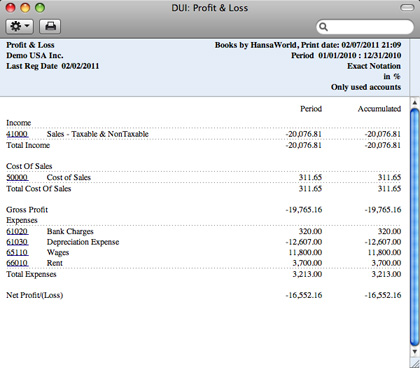The image size is (420, 368).
Task: Click the Rent accumulated value 3,700.00
Action: click(386, 263)
